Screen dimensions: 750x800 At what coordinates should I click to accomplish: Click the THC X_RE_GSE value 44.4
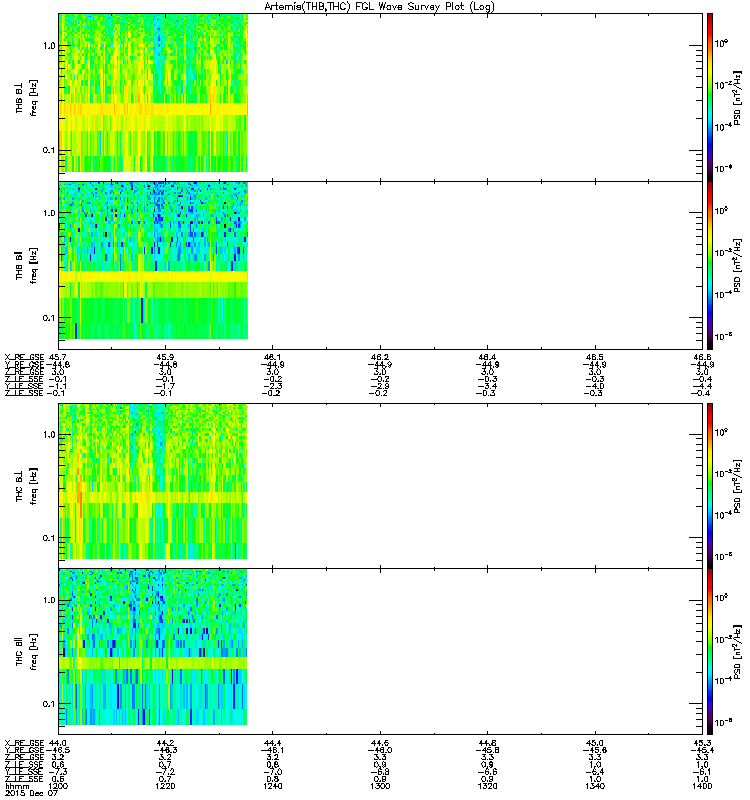(272, 743)
